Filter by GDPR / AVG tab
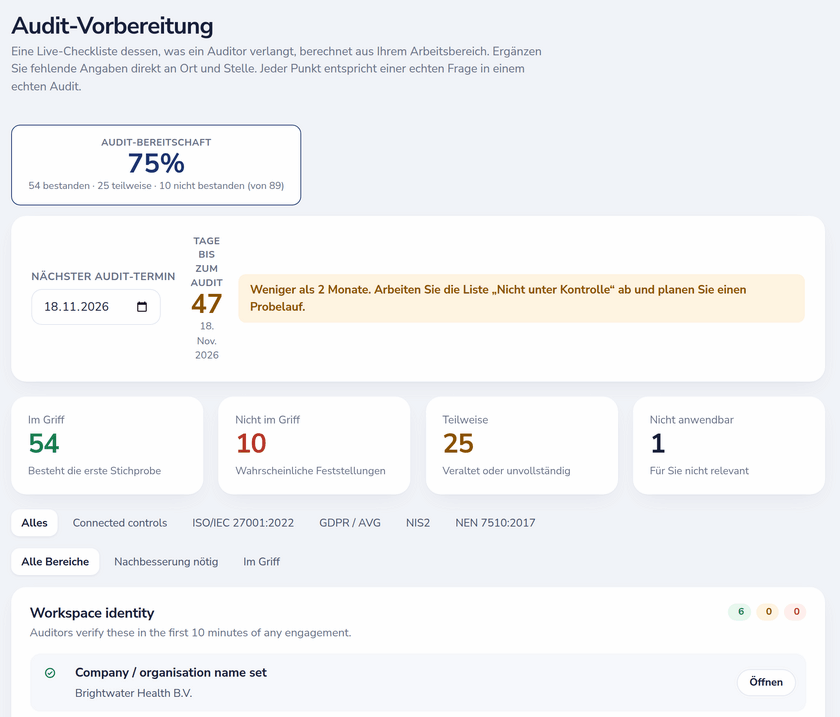The width and height of the screenshot is (840, 717). tap(350, 523)
